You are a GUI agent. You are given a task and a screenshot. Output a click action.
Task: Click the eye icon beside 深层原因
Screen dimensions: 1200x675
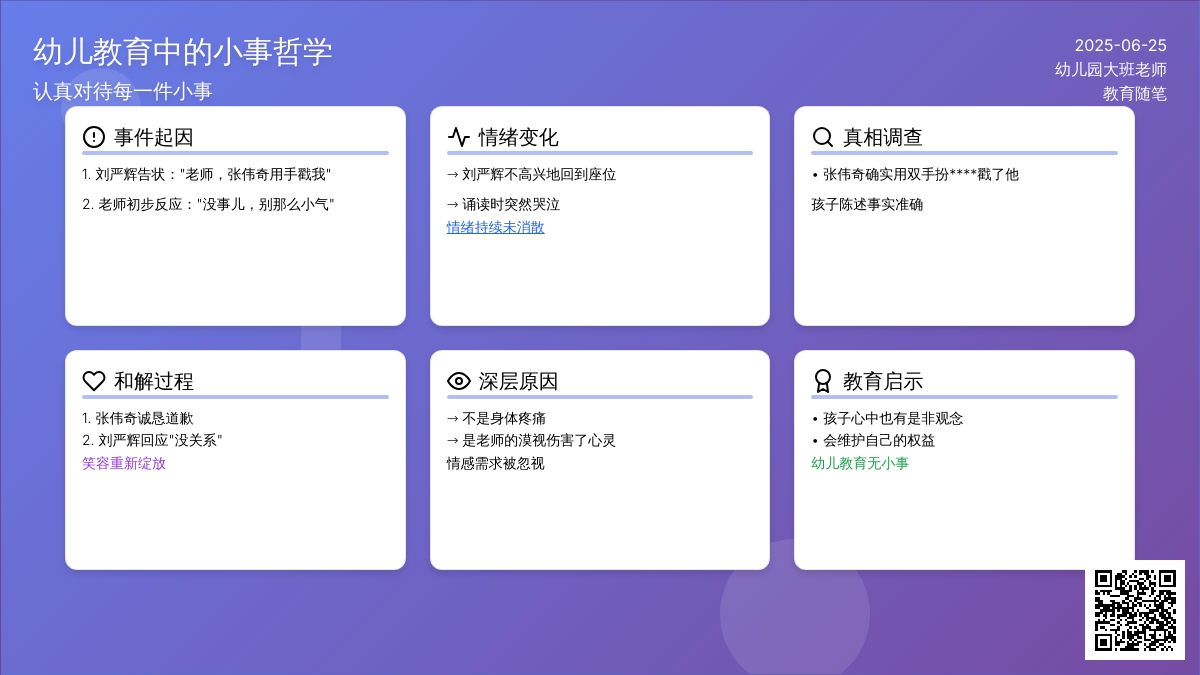click(x=458, y=381)
